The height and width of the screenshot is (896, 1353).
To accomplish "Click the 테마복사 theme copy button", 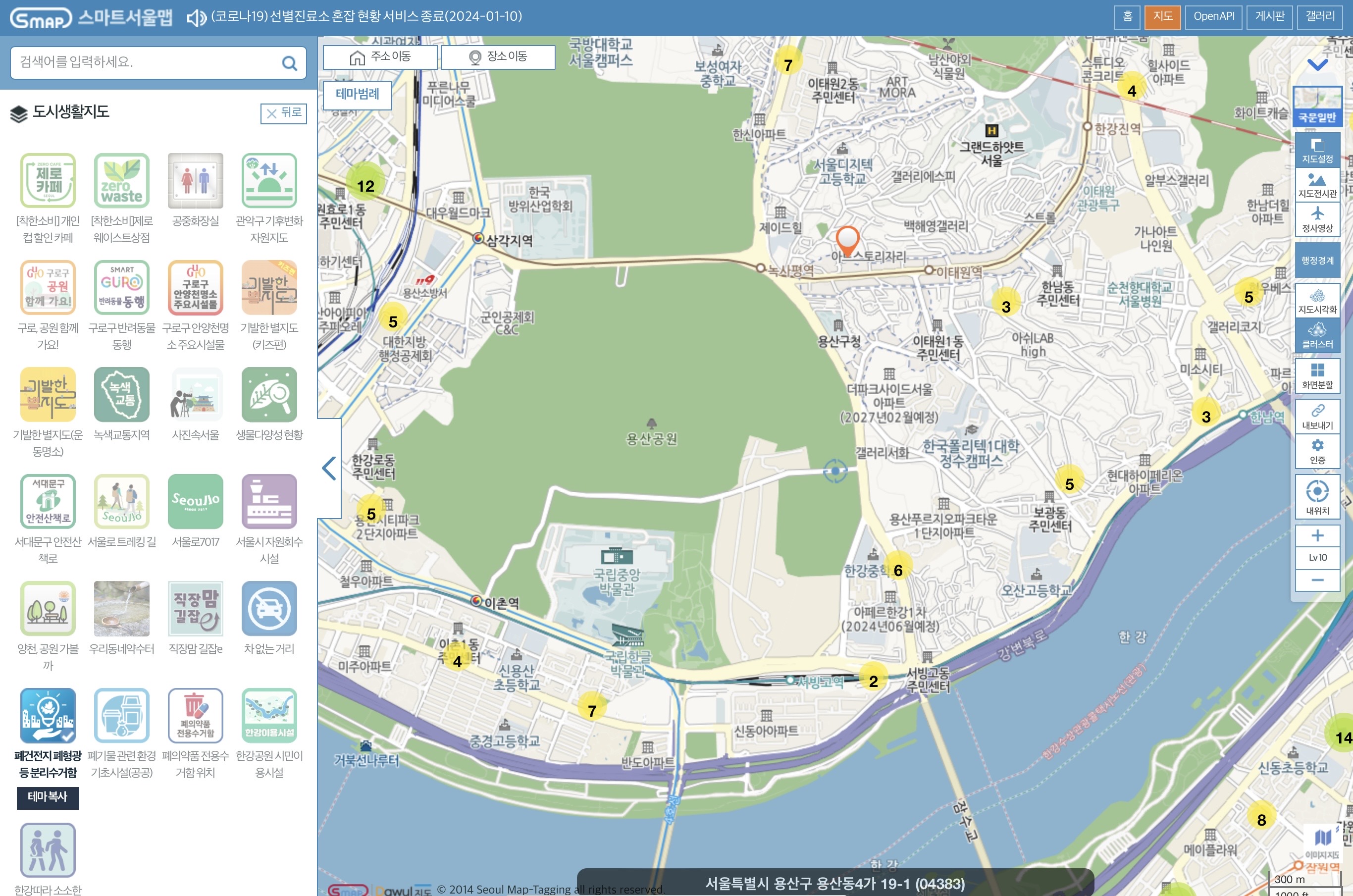I will (x=48, y=796).
